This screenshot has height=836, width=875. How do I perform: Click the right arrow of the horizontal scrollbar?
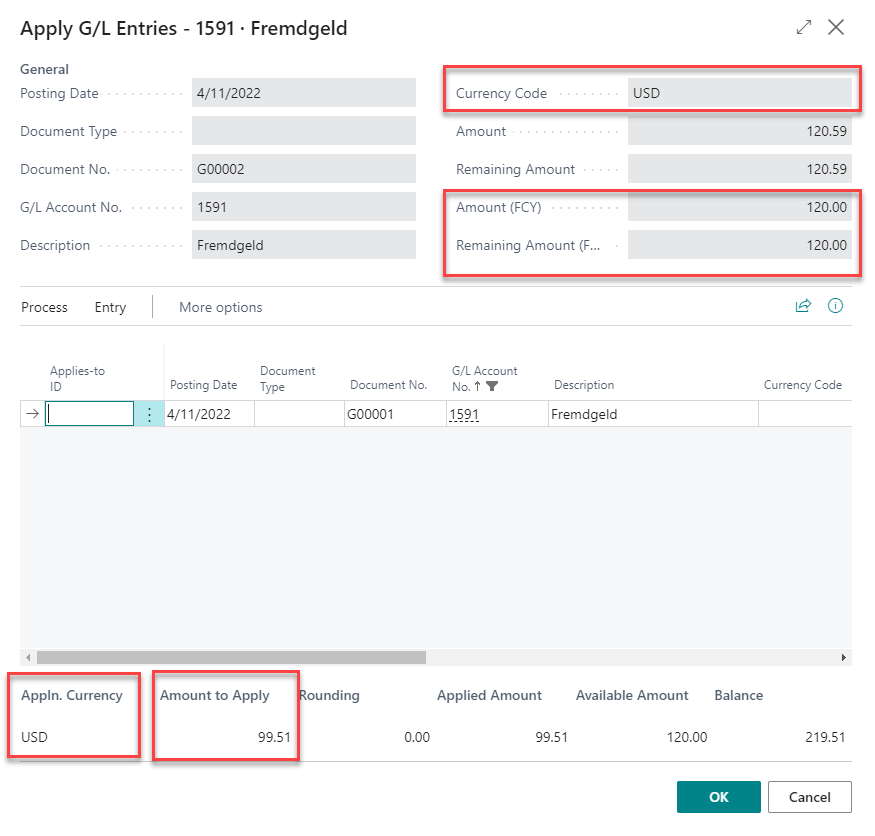coord(844,658)
